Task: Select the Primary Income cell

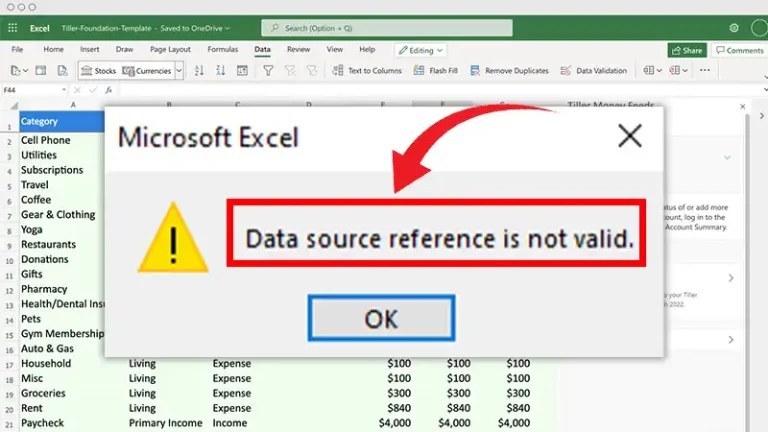Action: pyautogui.click(x=168, y=423)
